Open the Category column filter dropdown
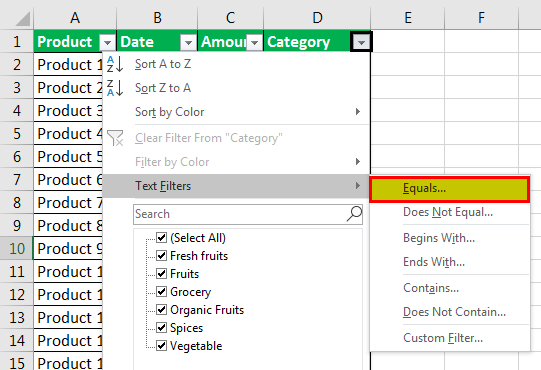Screen dimensions: 541x370 click(x=361, y=42)
